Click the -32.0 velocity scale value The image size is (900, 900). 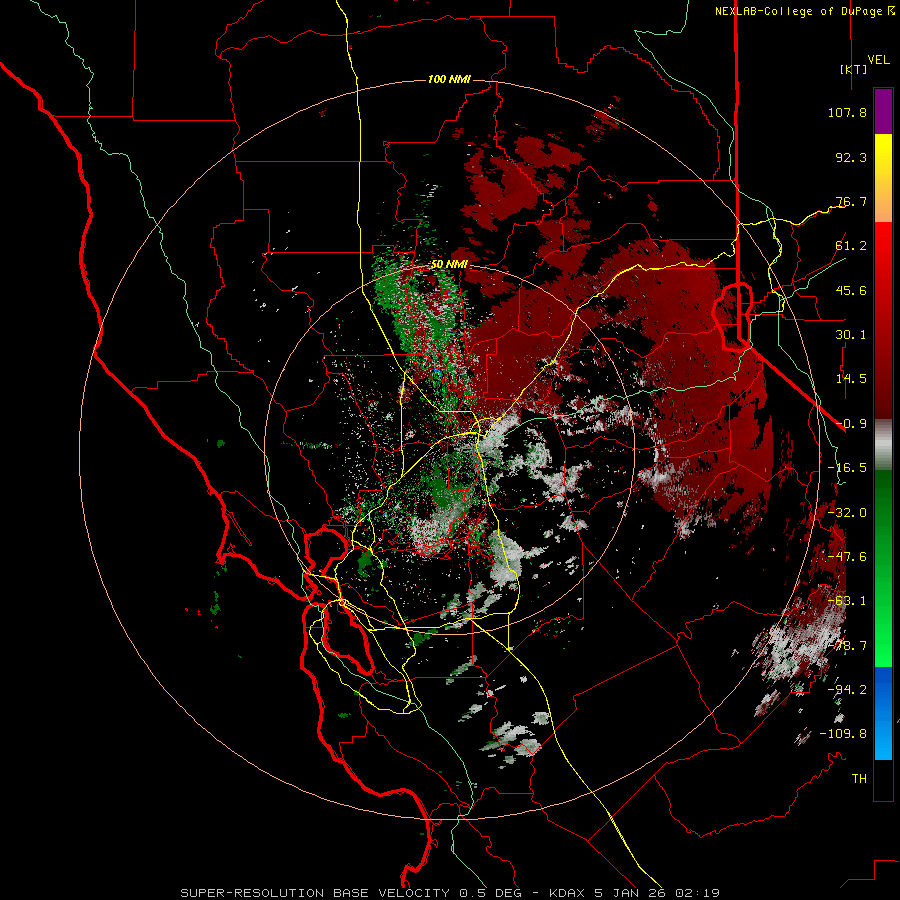[x=847, y=513]
